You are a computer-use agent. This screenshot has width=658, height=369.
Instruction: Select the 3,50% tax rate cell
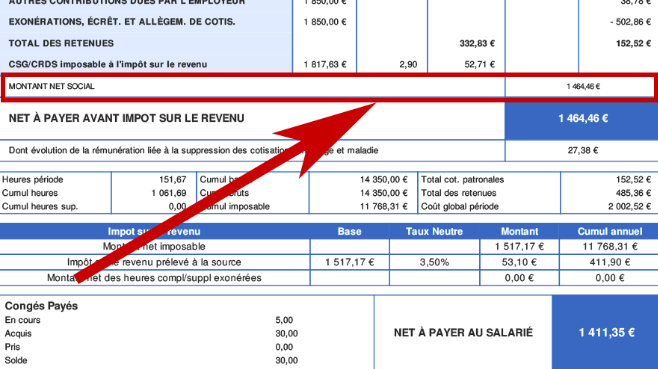(434, 262)
